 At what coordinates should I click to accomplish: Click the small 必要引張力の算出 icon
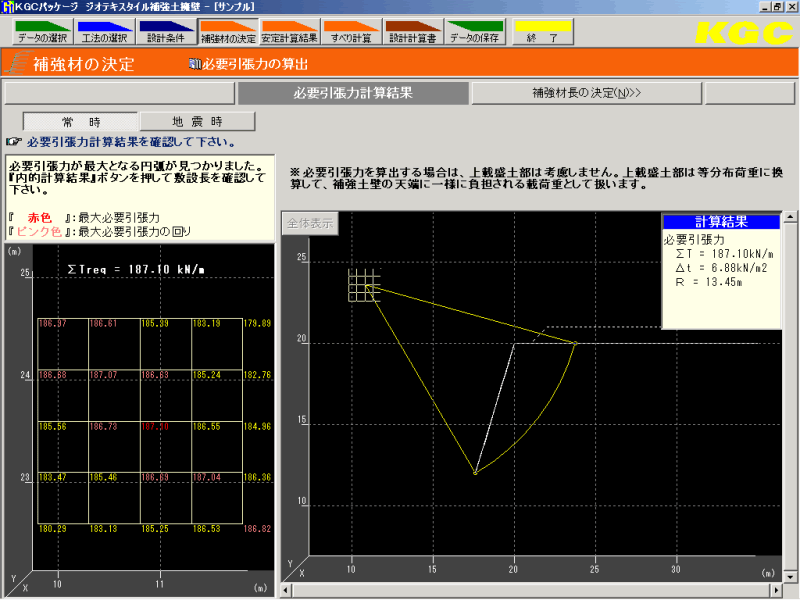194,64
